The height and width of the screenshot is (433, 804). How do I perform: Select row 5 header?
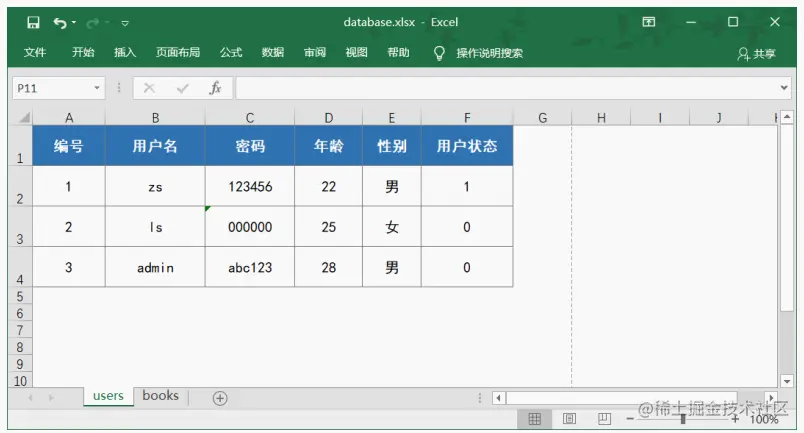20,296
